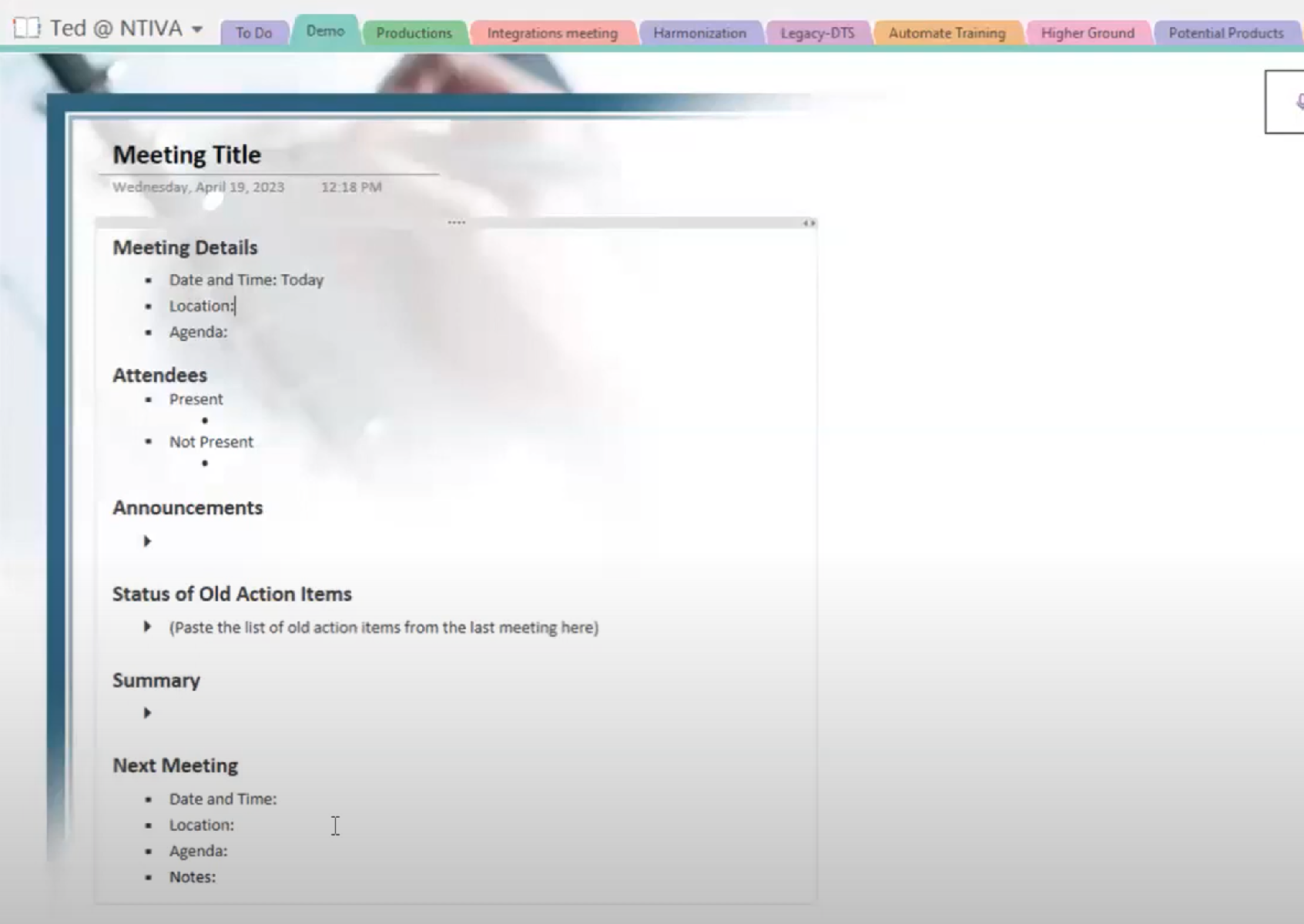
Task: Open the Automate Training section
Action: [947, 33]
